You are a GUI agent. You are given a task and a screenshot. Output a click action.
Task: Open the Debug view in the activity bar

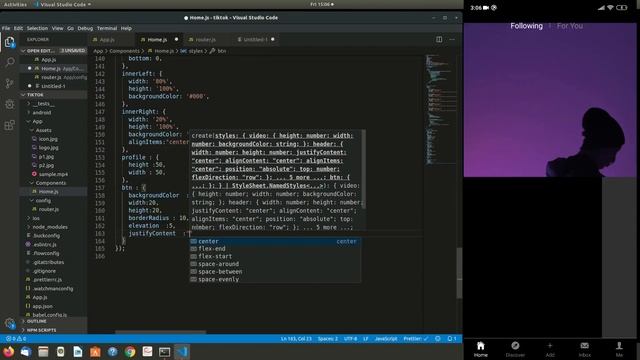coord(9,104)
